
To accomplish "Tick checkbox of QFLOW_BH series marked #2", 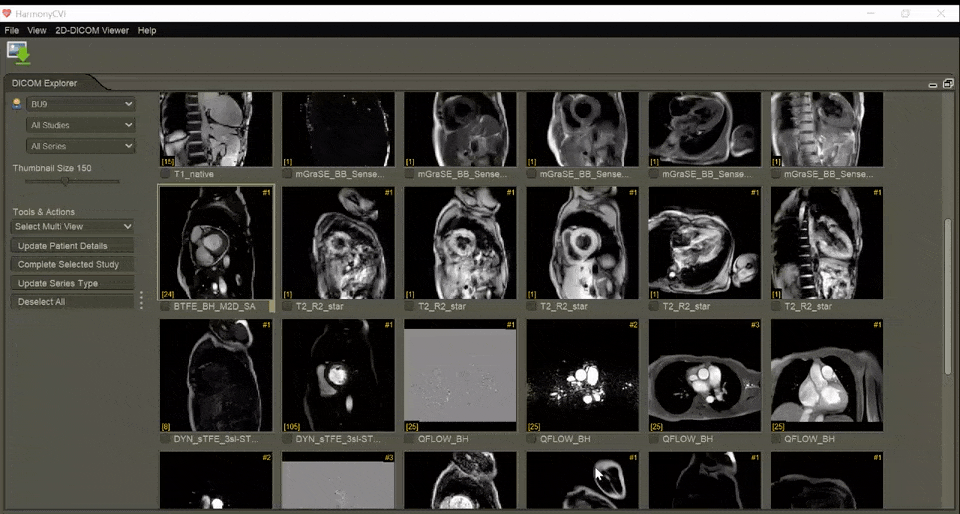I will point(531,439).
